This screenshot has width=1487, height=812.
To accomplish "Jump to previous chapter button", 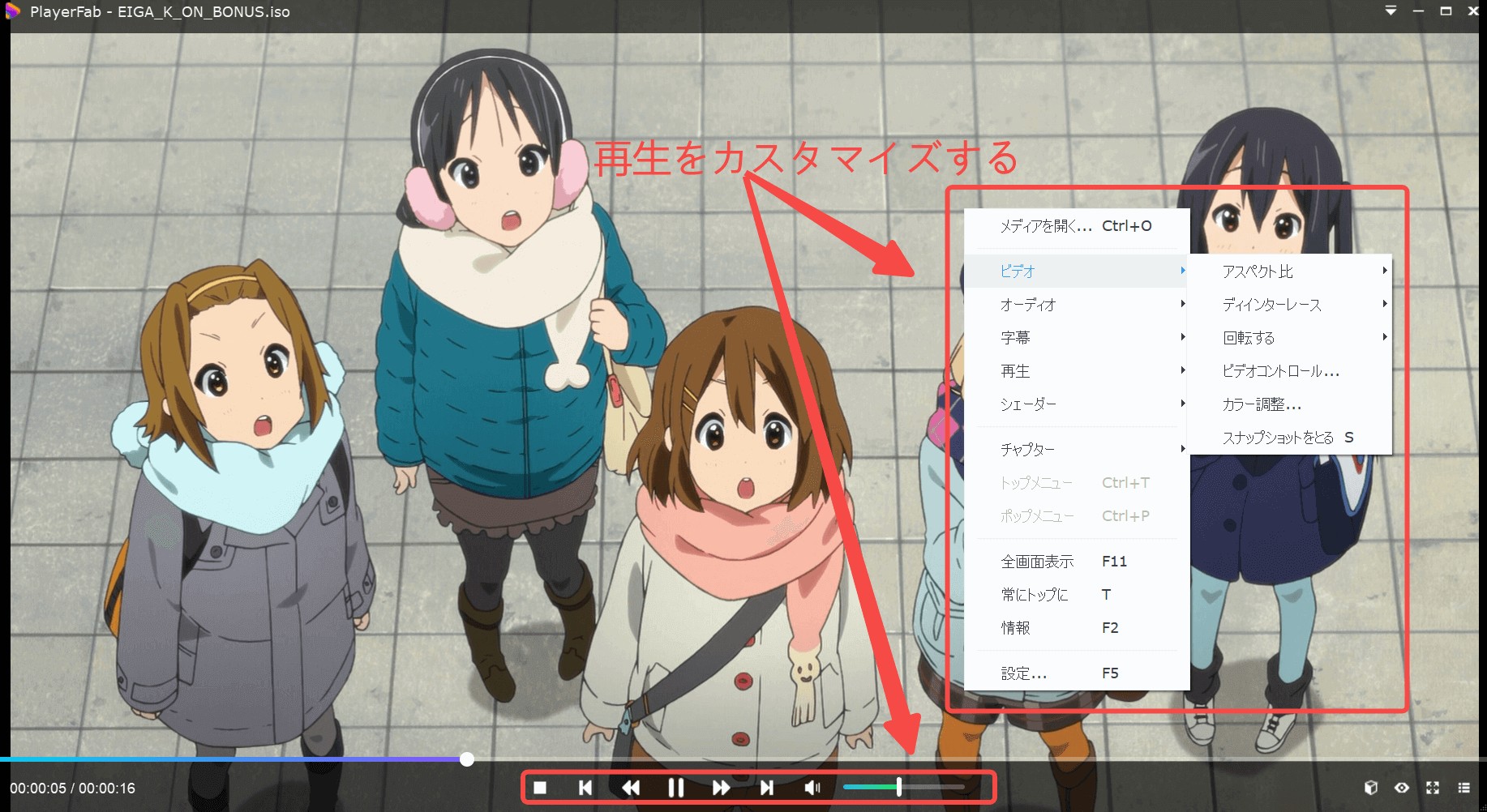I will (x=585, y=788).
